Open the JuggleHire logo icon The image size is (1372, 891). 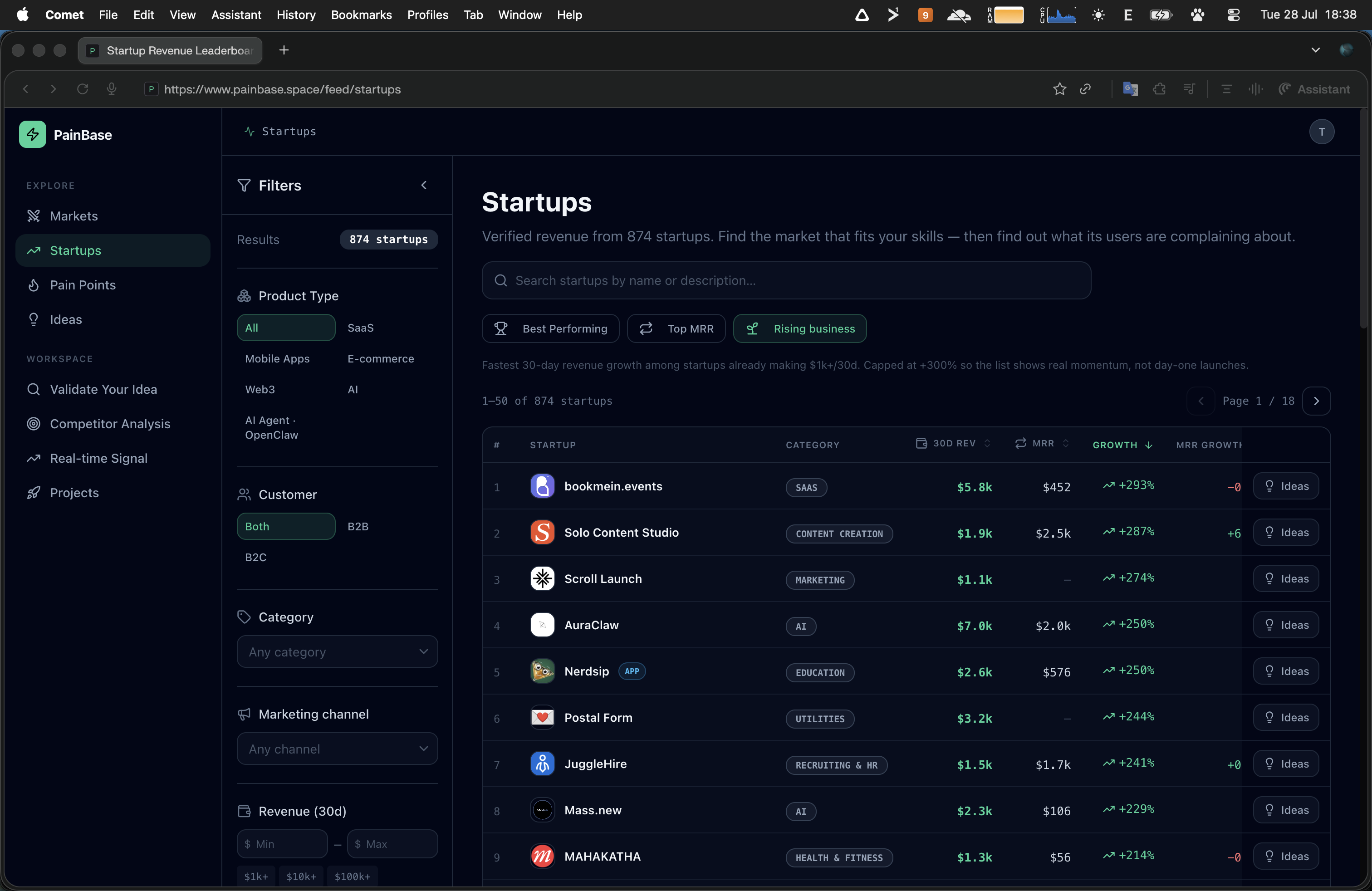click(x=542, y=764)
